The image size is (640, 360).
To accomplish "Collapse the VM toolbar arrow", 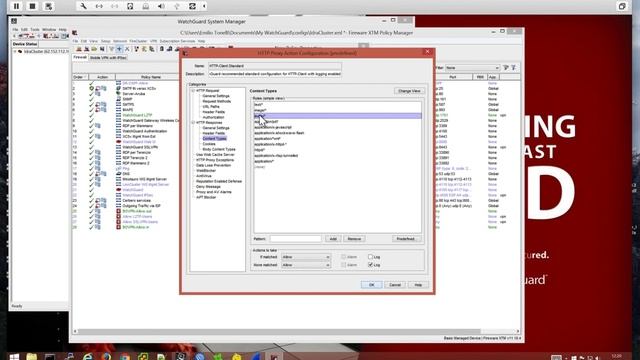I will (204, 6).
